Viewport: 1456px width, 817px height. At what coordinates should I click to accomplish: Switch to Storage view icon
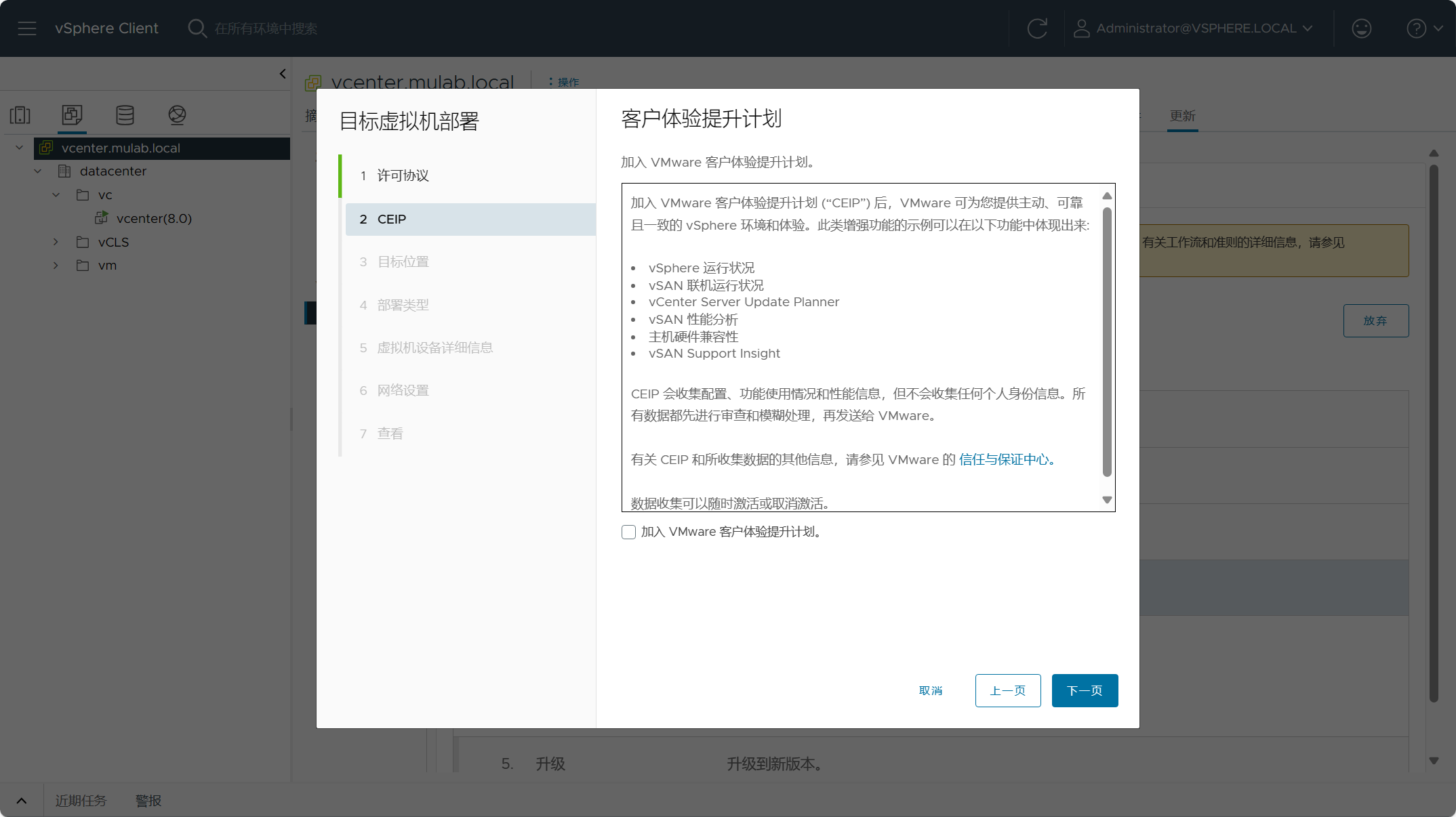tap(125, 115)
